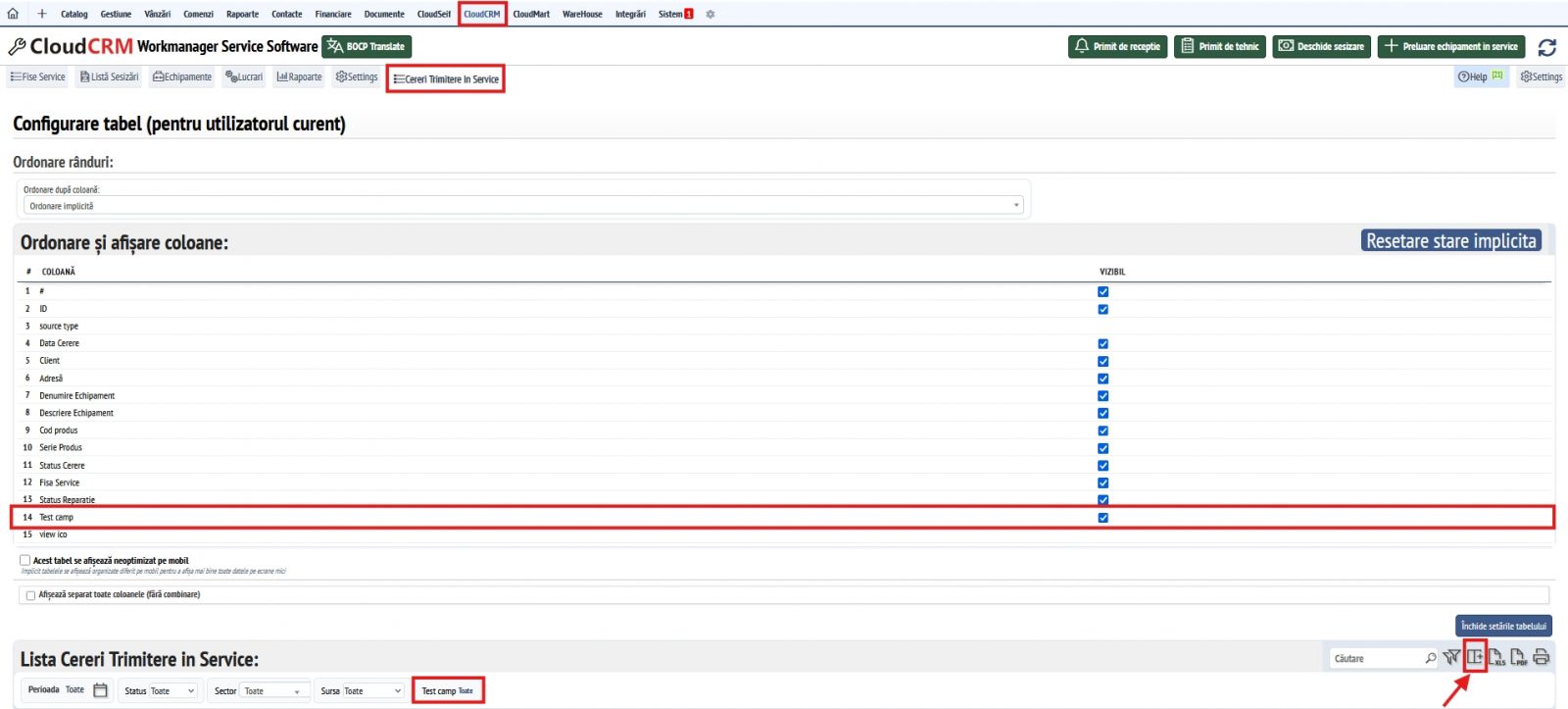Open the Integrări menu
1568x709 pixels.
pos(630,14)
